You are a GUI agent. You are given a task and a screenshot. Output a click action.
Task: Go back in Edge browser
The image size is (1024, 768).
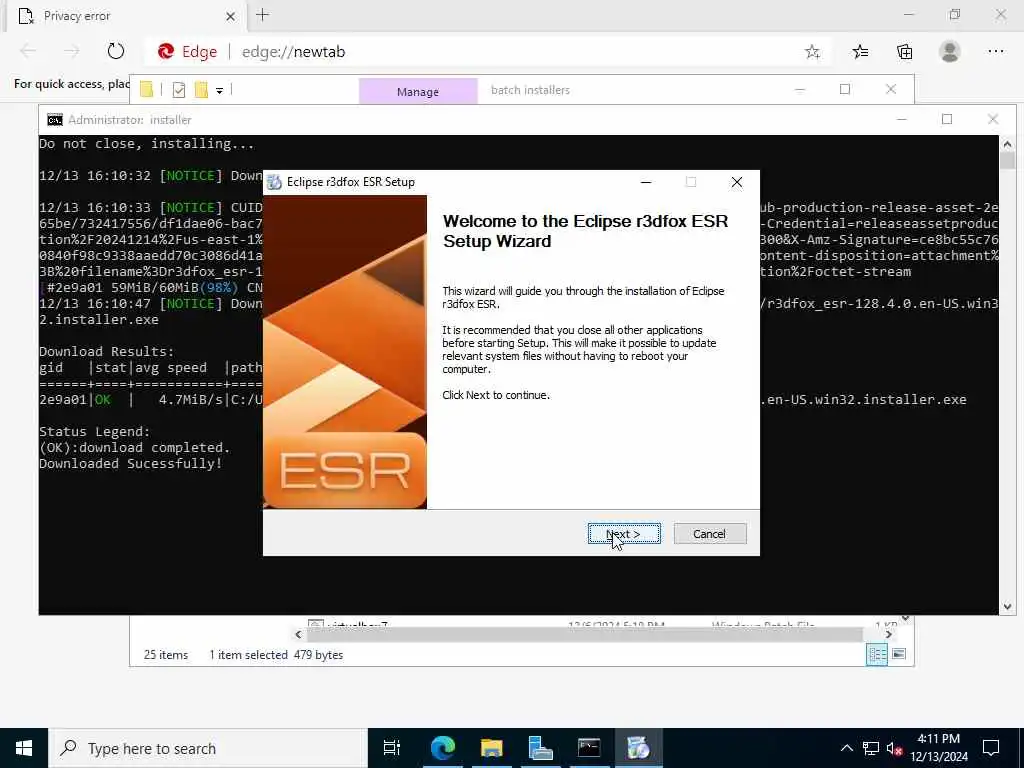pos(28,51)
